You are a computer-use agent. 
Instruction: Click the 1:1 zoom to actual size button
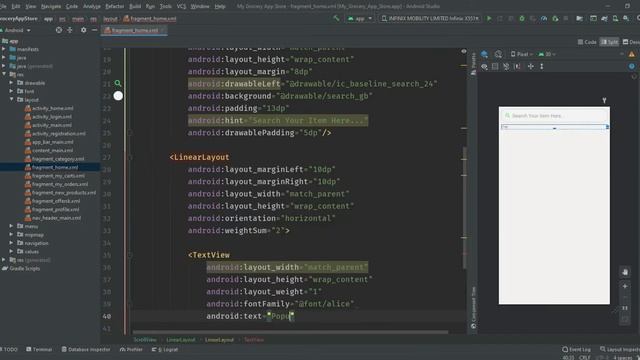tap(625, 308)
